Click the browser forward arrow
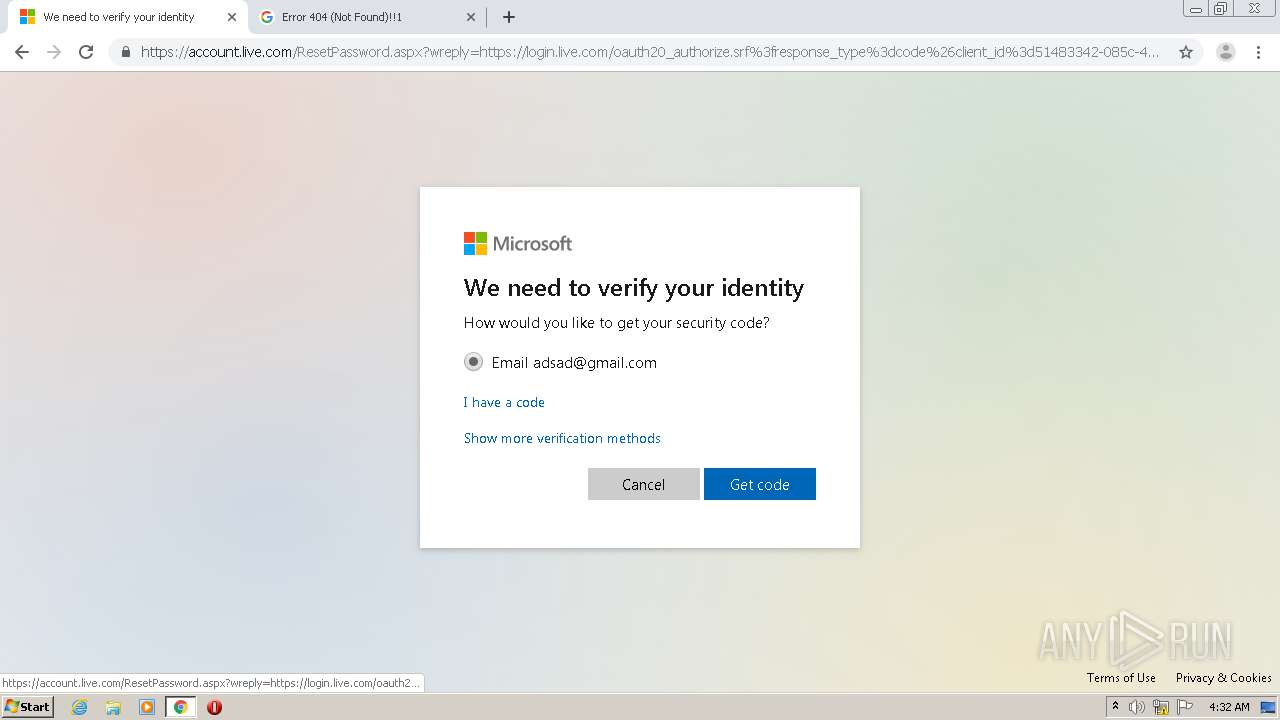The image size is (1280, 720). click(x=54, y=52)
